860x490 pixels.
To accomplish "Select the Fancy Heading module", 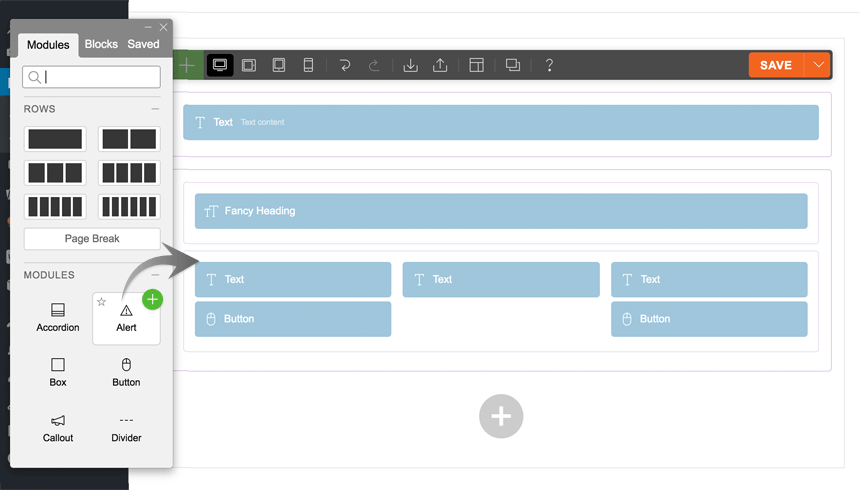I will tap(500, 211).
